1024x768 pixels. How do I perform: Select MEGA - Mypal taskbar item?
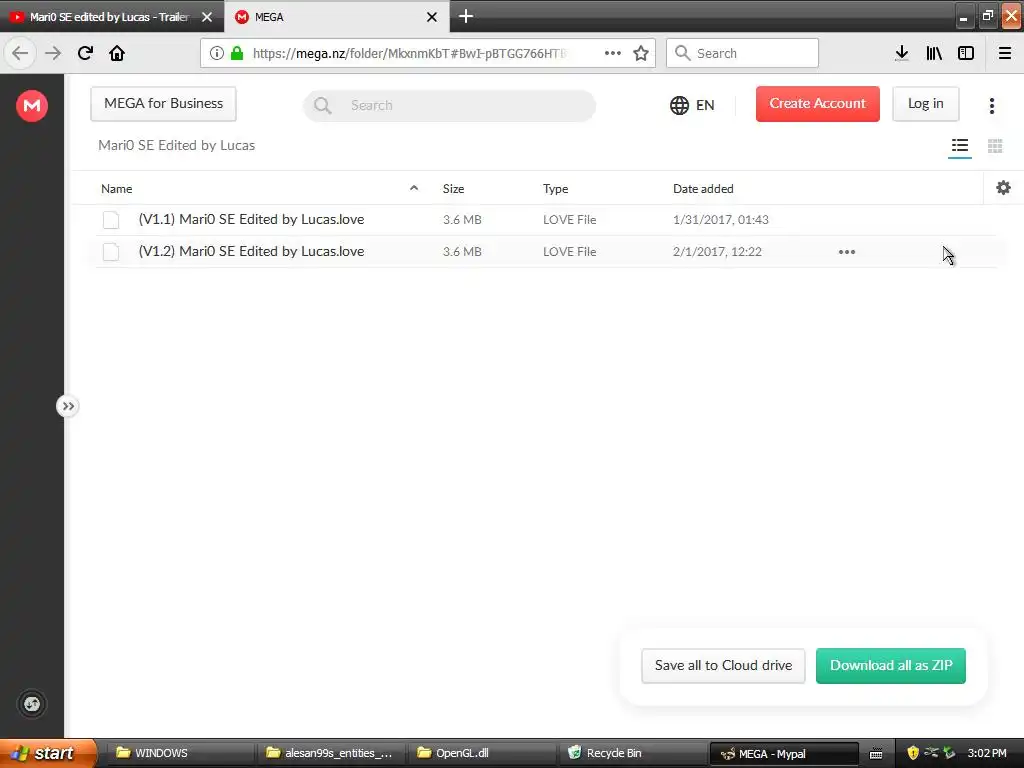tap(784, 753)
